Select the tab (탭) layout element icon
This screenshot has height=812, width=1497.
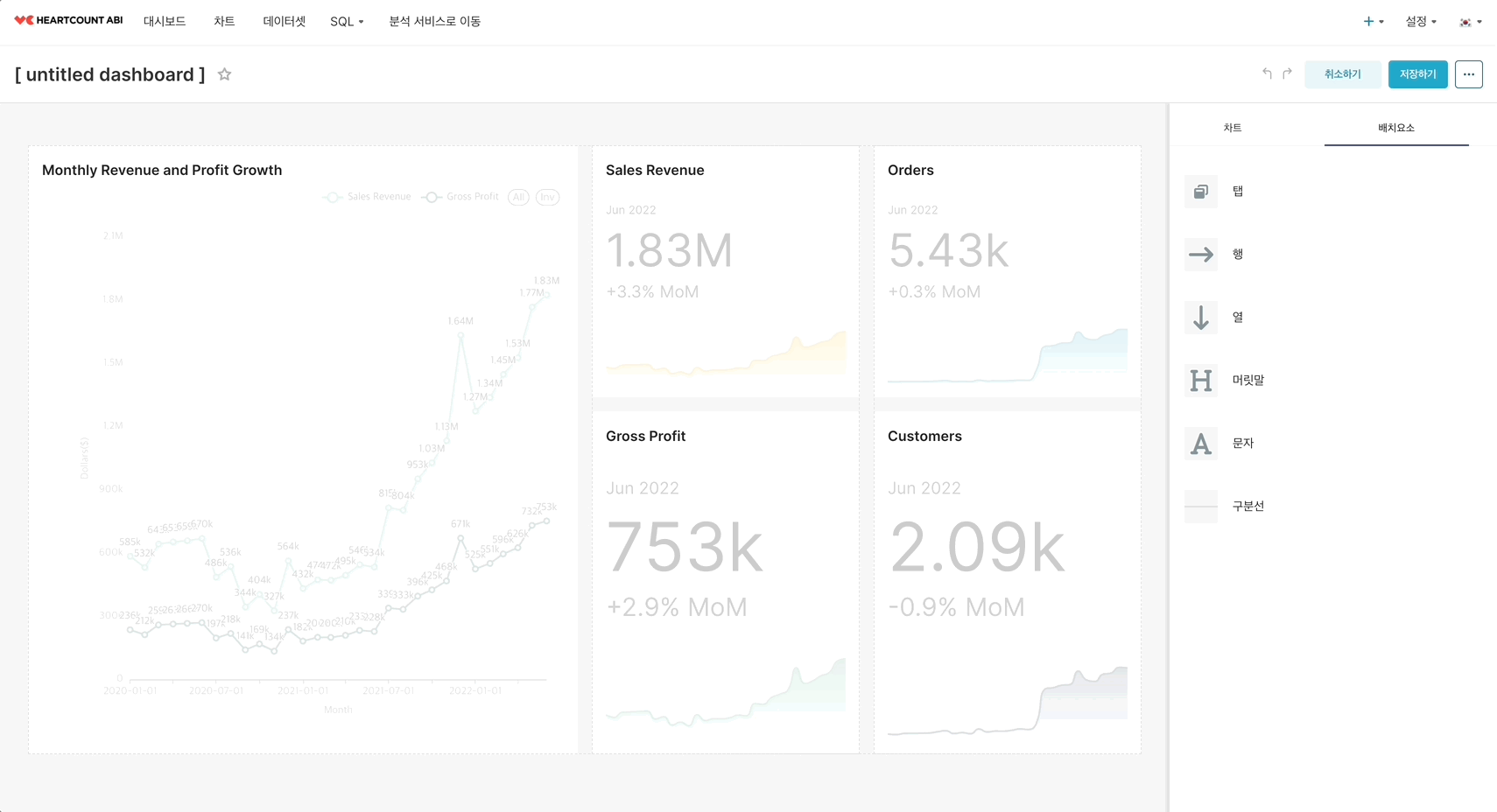pos(1201,192)
